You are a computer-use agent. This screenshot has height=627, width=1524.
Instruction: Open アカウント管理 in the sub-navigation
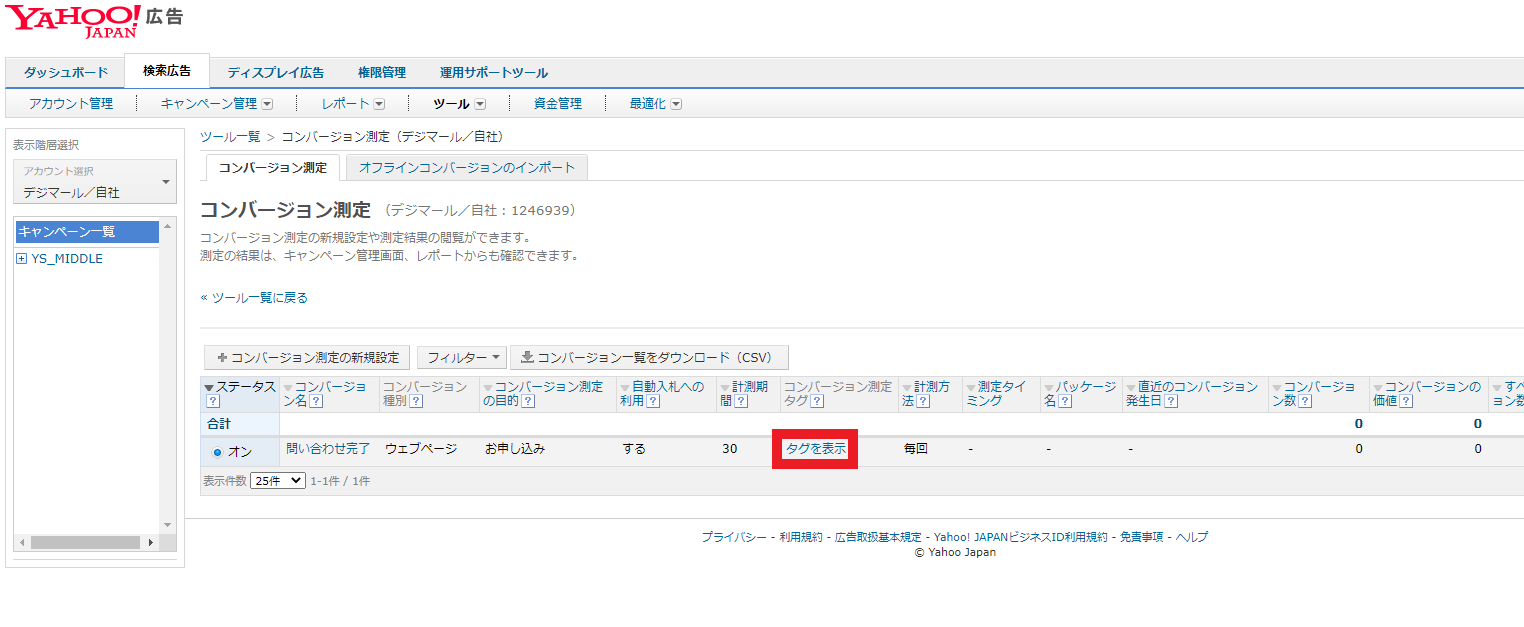71,104
